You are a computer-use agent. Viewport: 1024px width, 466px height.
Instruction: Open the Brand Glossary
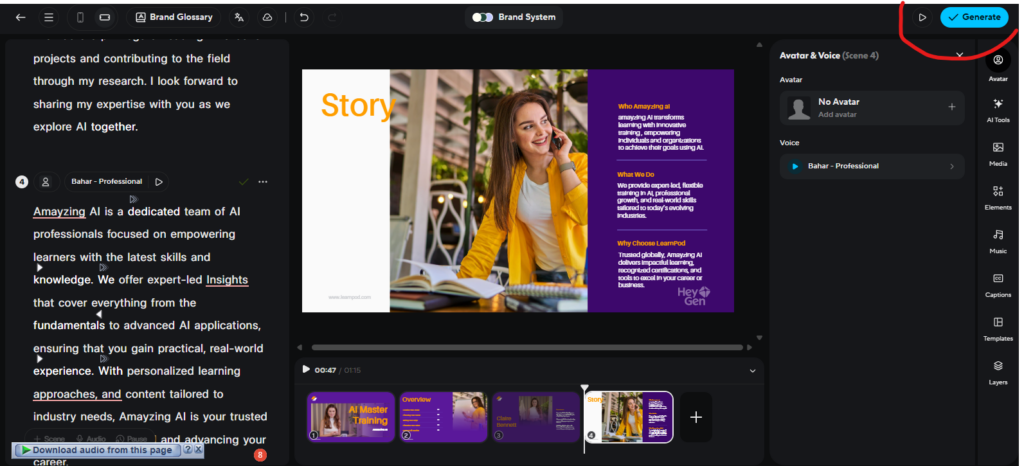coord(174,18)
